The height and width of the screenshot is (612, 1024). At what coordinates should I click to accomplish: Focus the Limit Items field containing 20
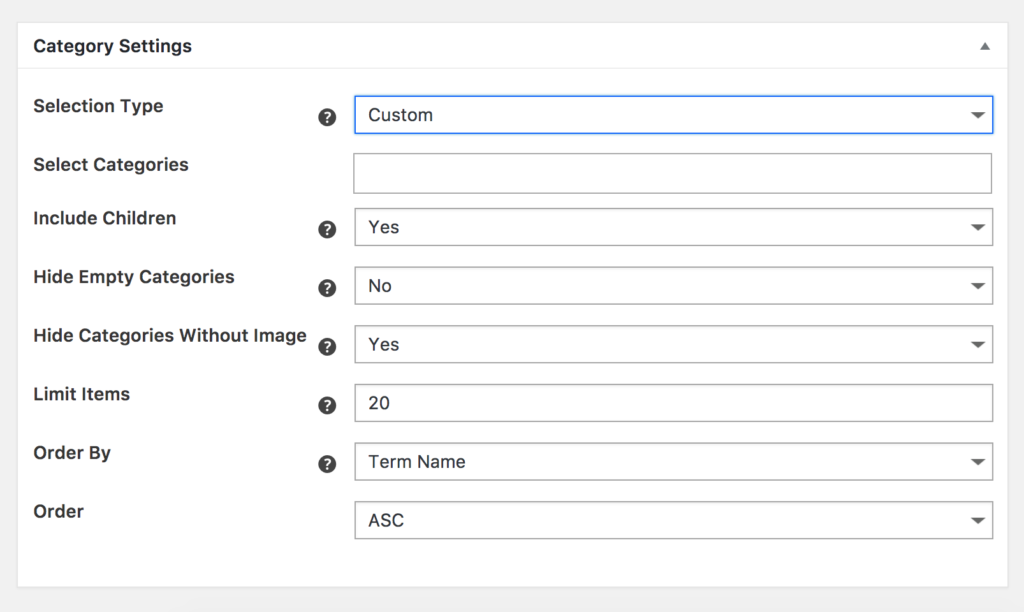coord(673,403)
